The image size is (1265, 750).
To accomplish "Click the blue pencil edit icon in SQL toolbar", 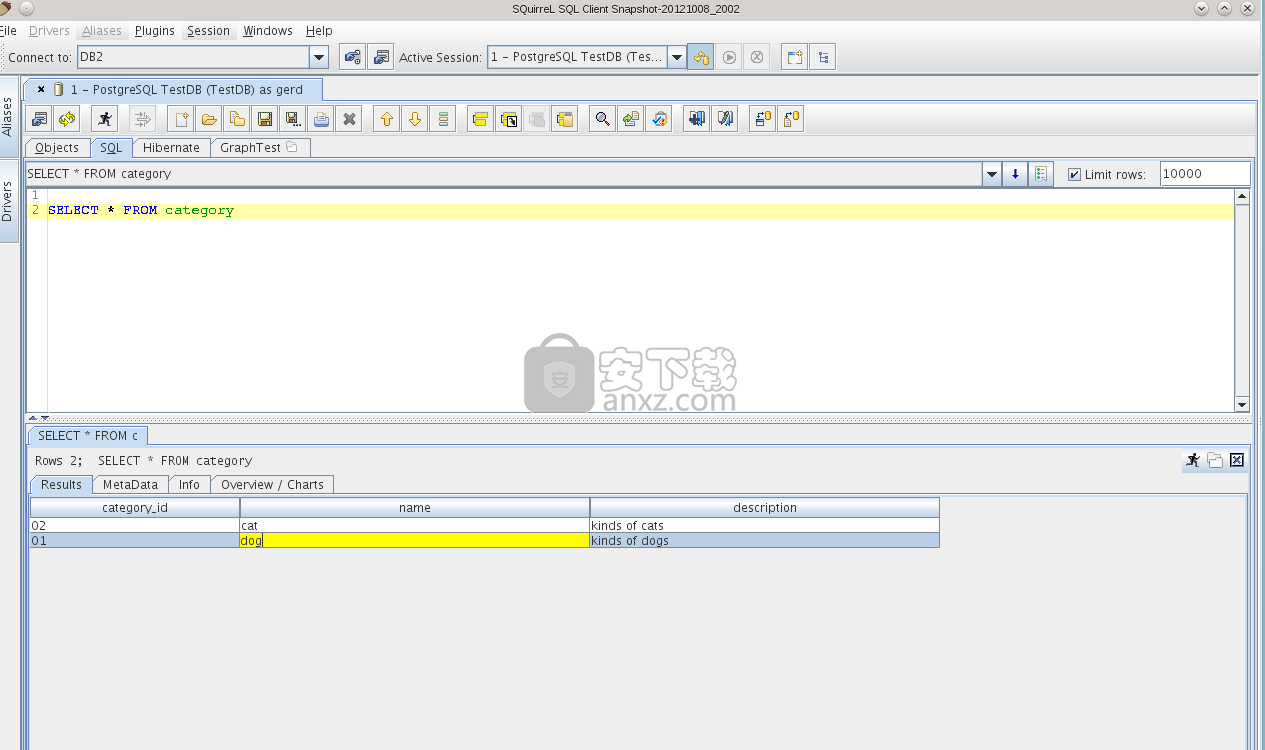I will [x=725, y=119].
